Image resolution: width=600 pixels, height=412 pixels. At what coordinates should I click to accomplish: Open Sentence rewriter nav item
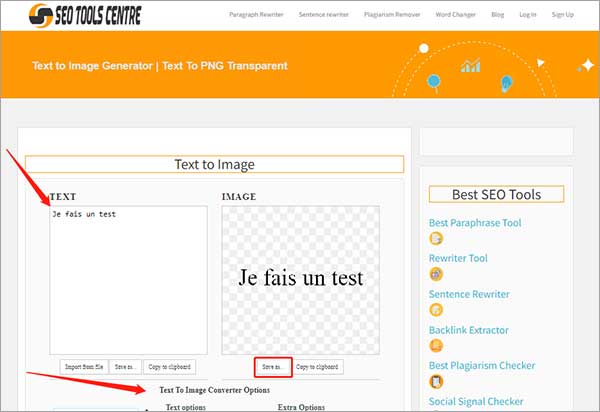(323, 15)
